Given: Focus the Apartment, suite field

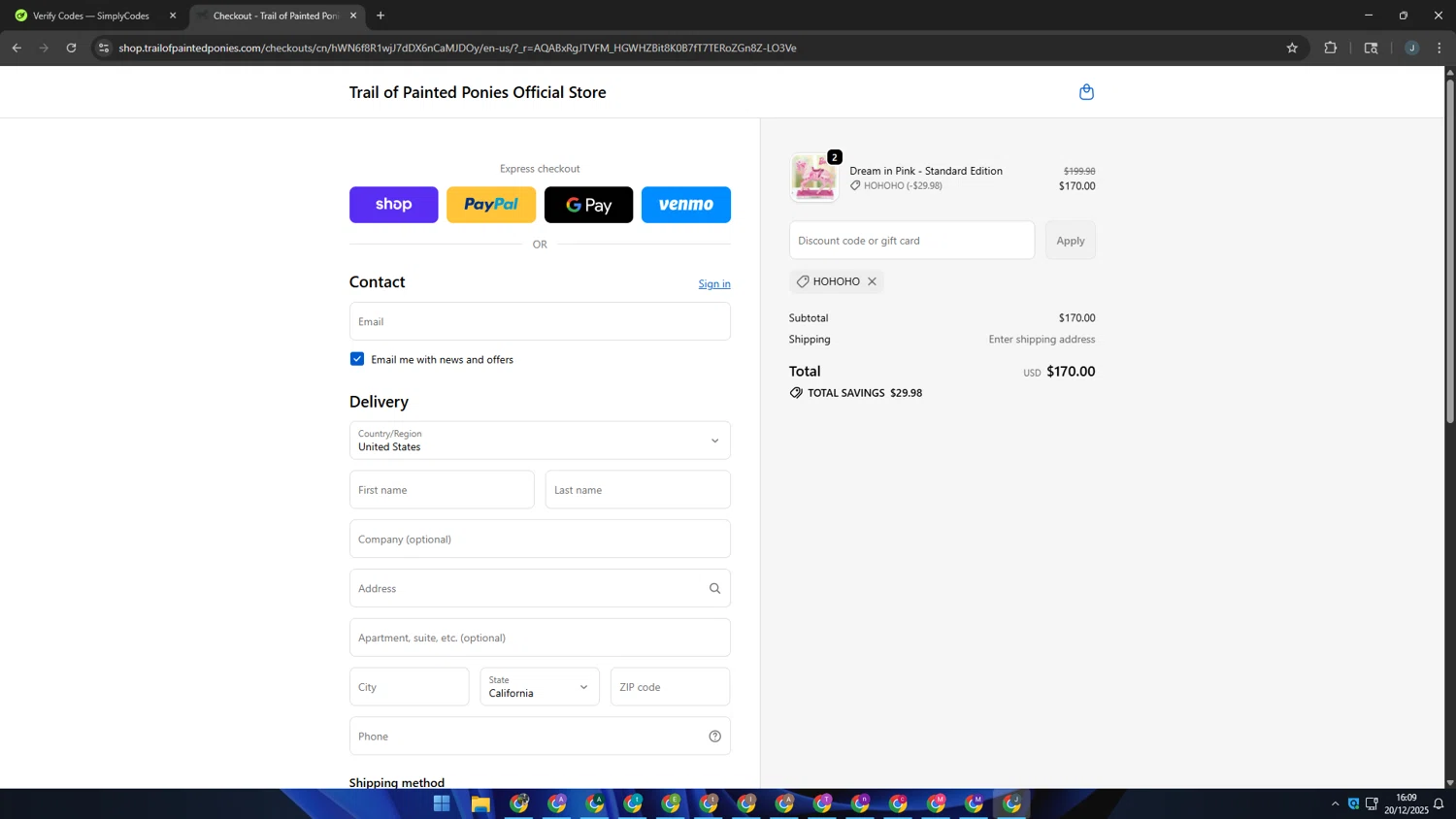Looking at the screenshot, I should click(x=540, y=638).
